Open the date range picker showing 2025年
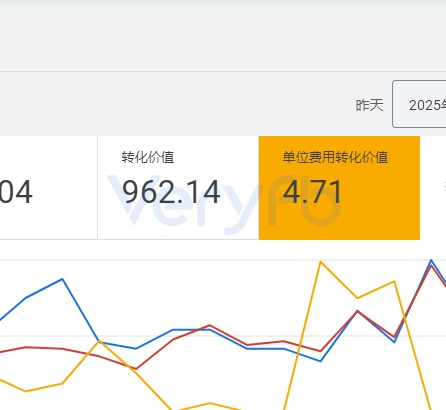446x410 pixels. (x=419, y=104)
